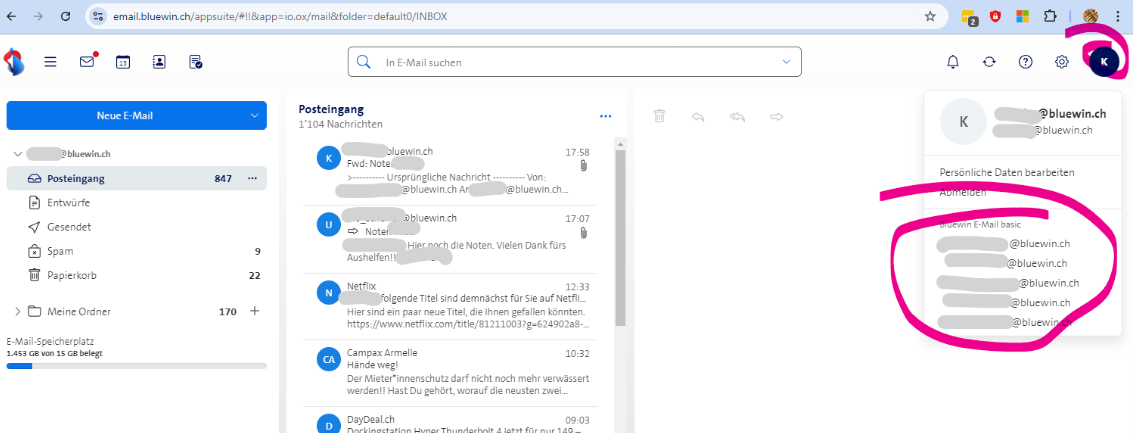
Task: Select Gesendet folder
Action: coord(137,227)
